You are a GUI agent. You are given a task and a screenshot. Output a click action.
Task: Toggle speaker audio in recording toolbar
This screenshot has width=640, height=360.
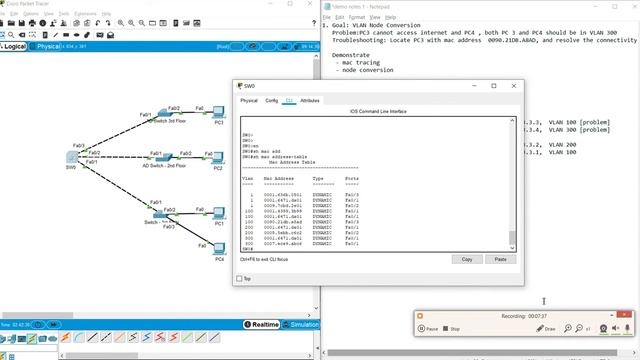616,328
